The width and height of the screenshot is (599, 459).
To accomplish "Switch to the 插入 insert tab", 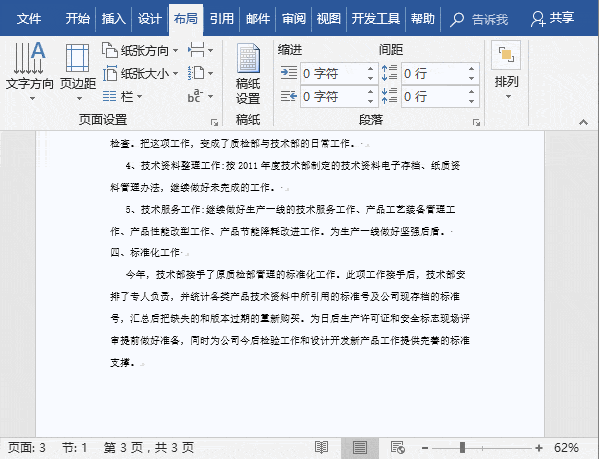I will coord(113,18).
